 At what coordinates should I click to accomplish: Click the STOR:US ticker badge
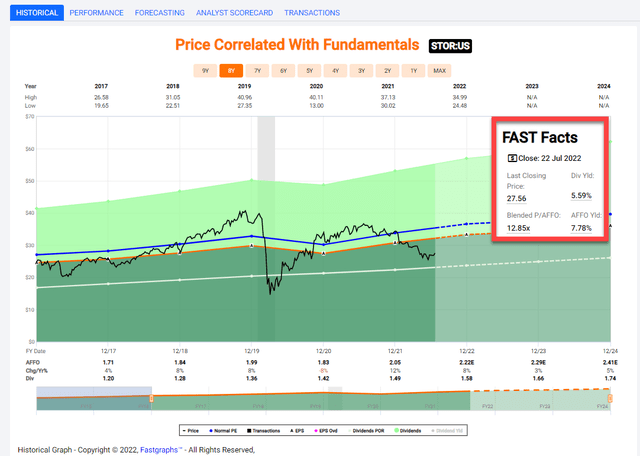(x=450, y=46)
